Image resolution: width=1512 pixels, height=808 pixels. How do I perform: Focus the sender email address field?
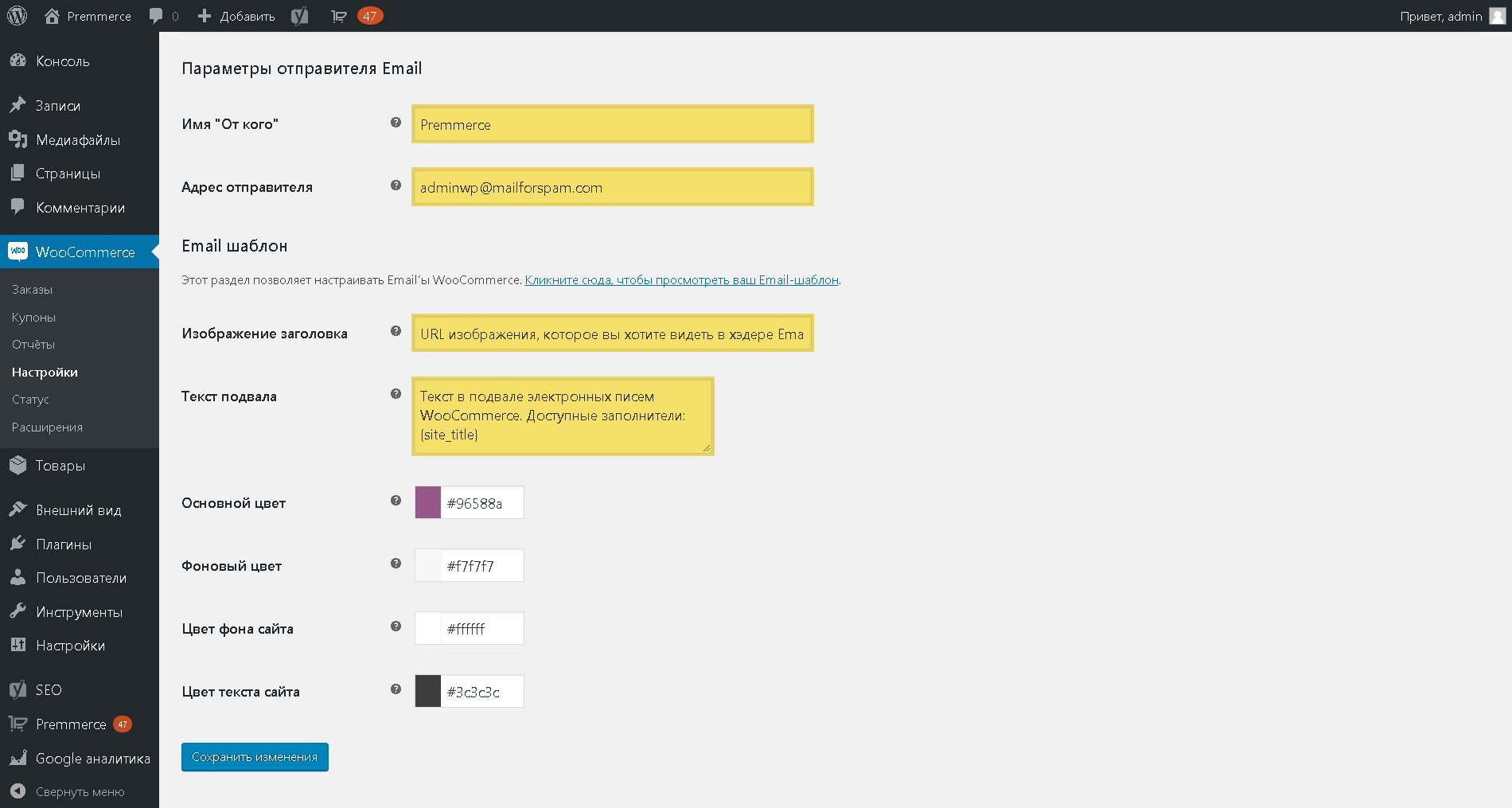point(613,187)
